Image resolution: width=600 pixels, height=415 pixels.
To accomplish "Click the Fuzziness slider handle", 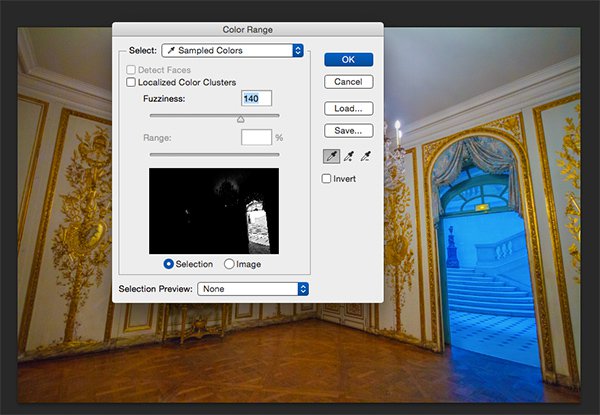I will coord(240,118).
